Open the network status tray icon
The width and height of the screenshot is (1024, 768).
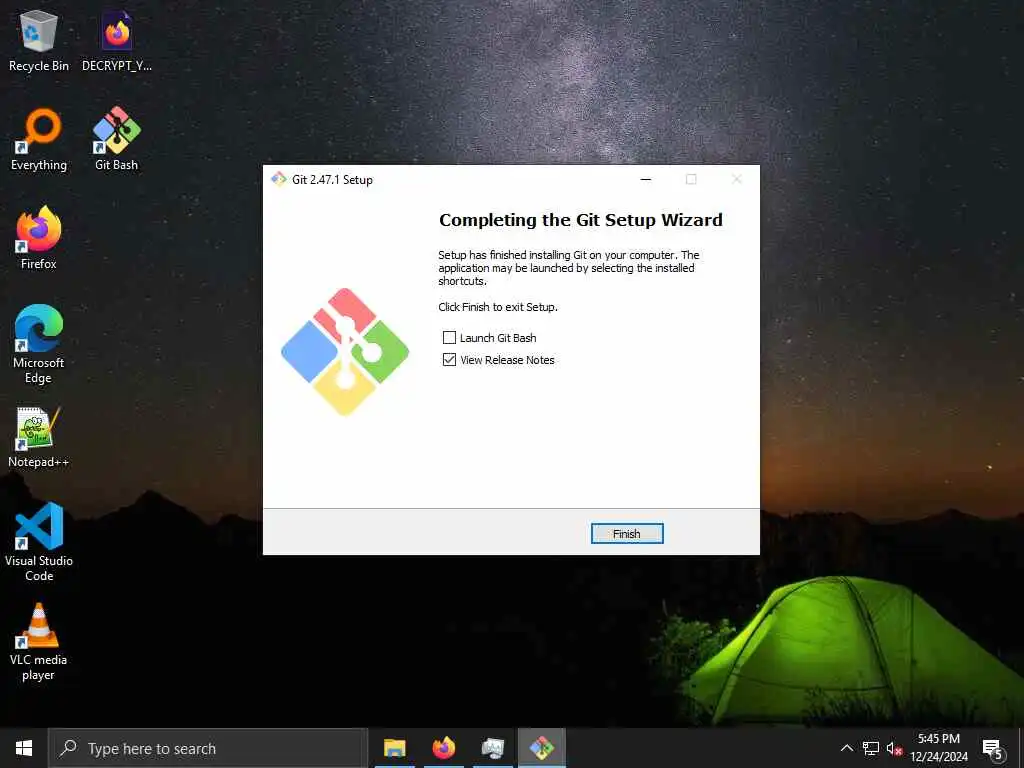coord(871,748)
